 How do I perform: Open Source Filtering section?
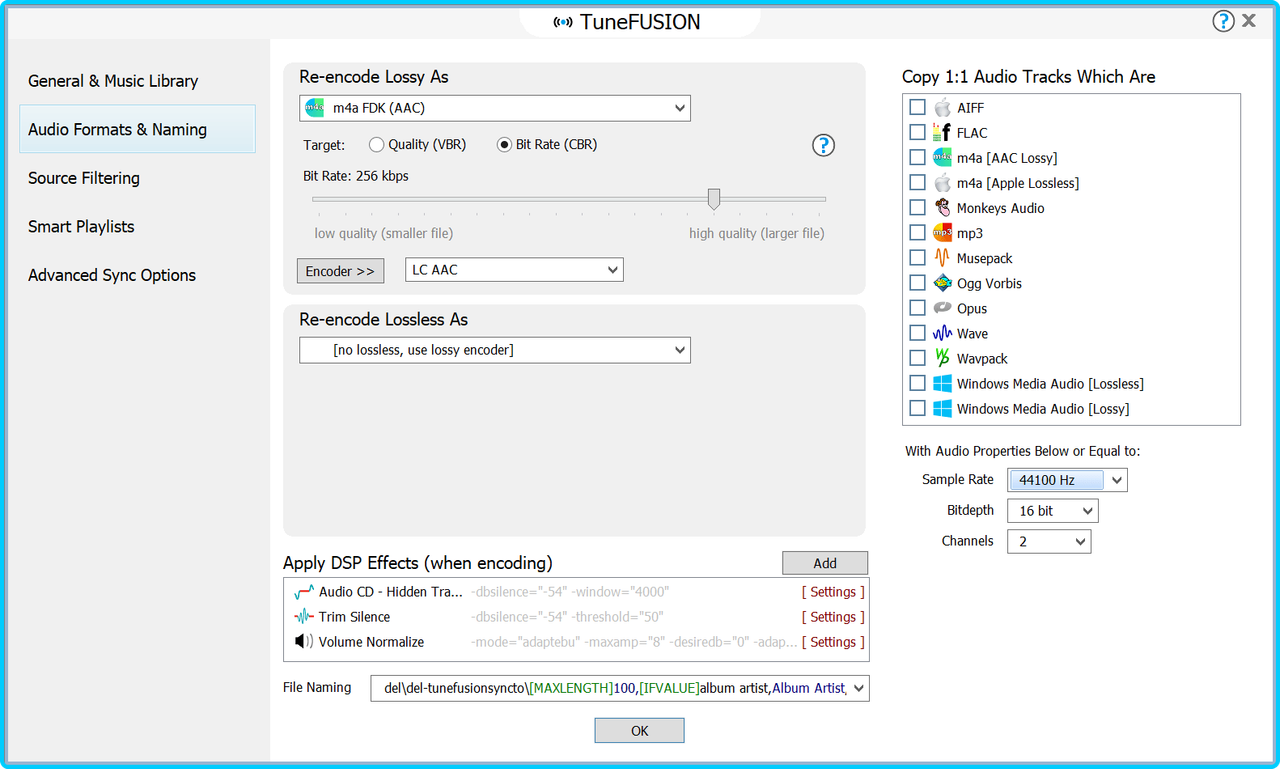(84, 178)
